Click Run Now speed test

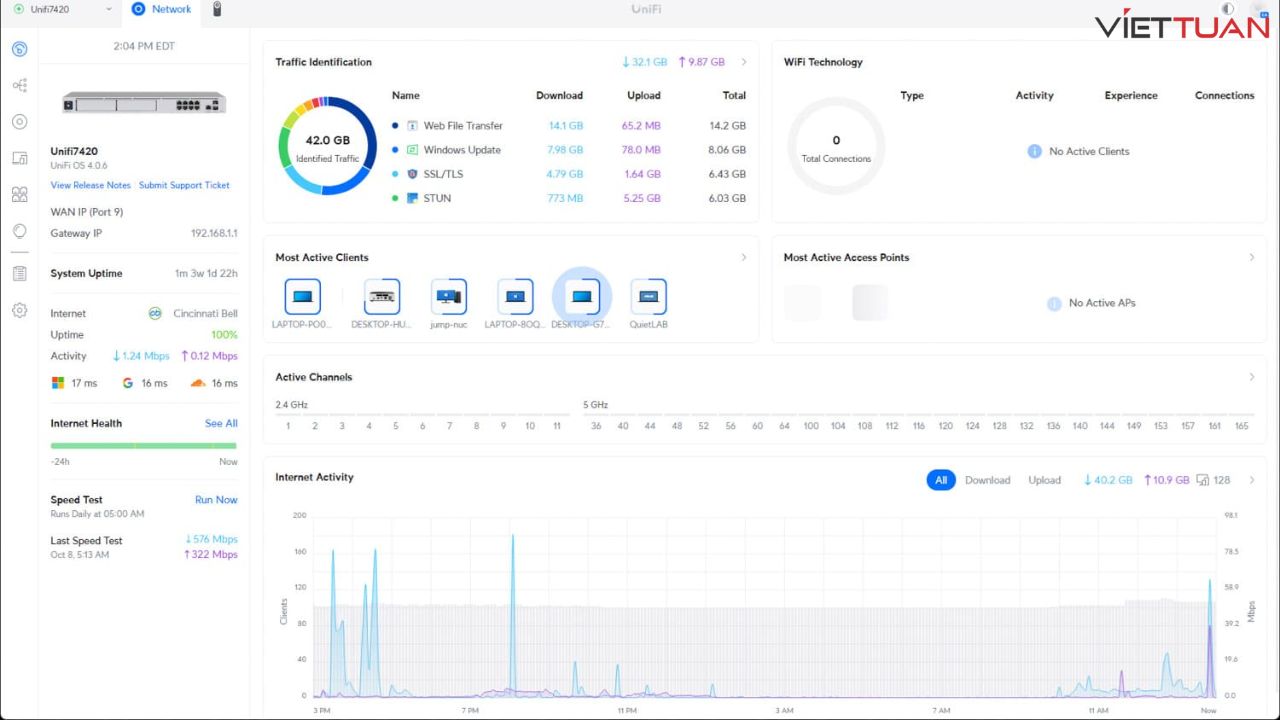pyautogui.click(x=216, y=500)
